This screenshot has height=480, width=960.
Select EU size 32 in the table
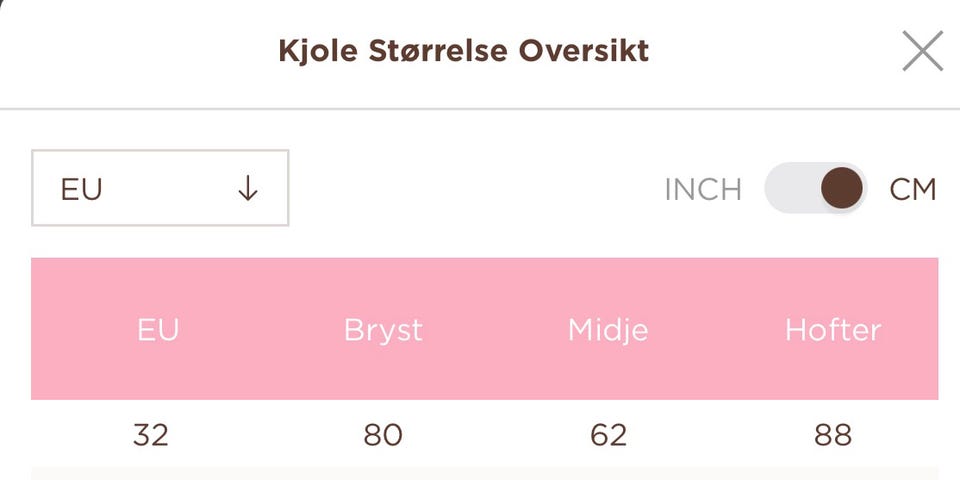coord(151,435)
